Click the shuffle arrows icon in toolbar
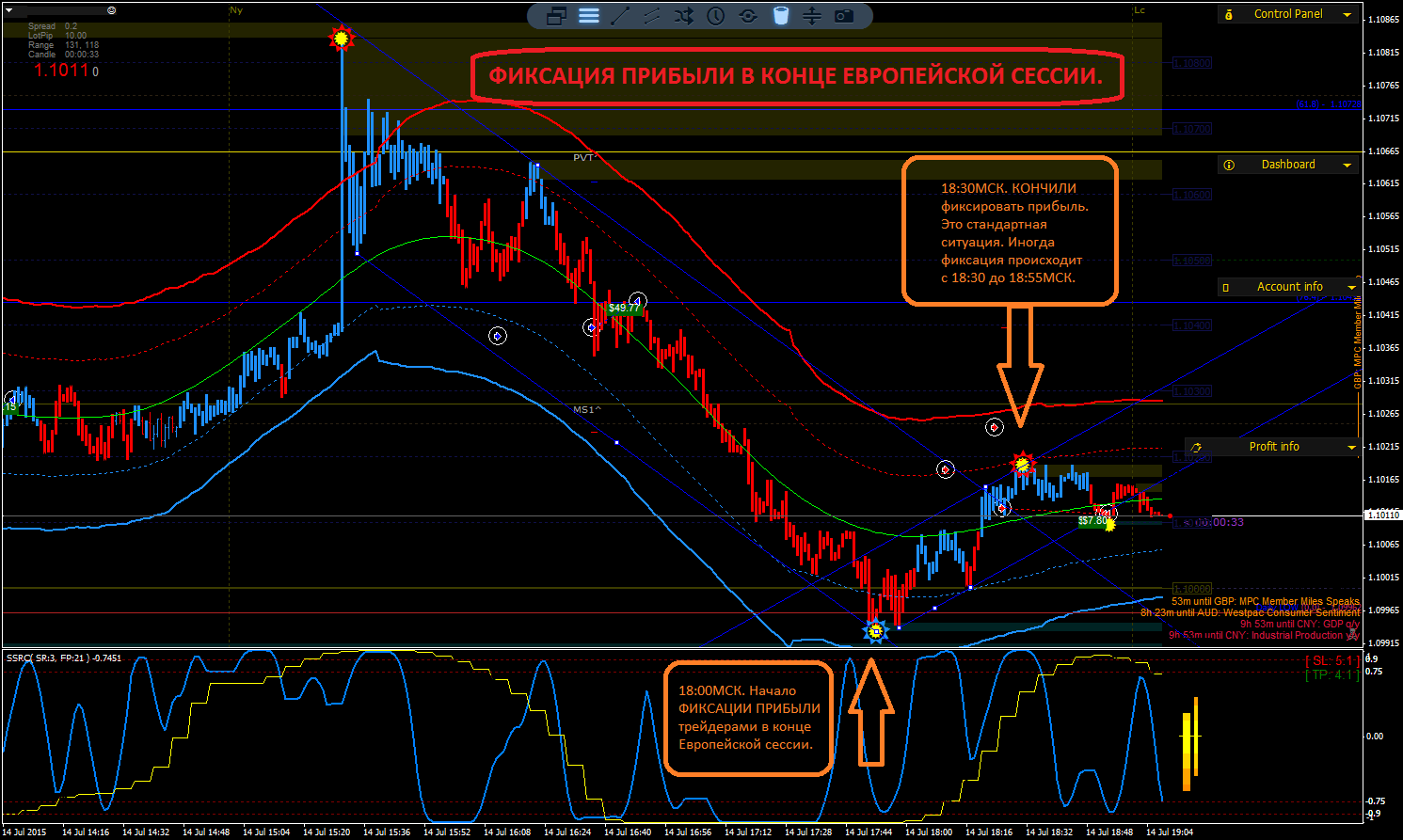Screen dimensions: 1403x840 (684, 16)
